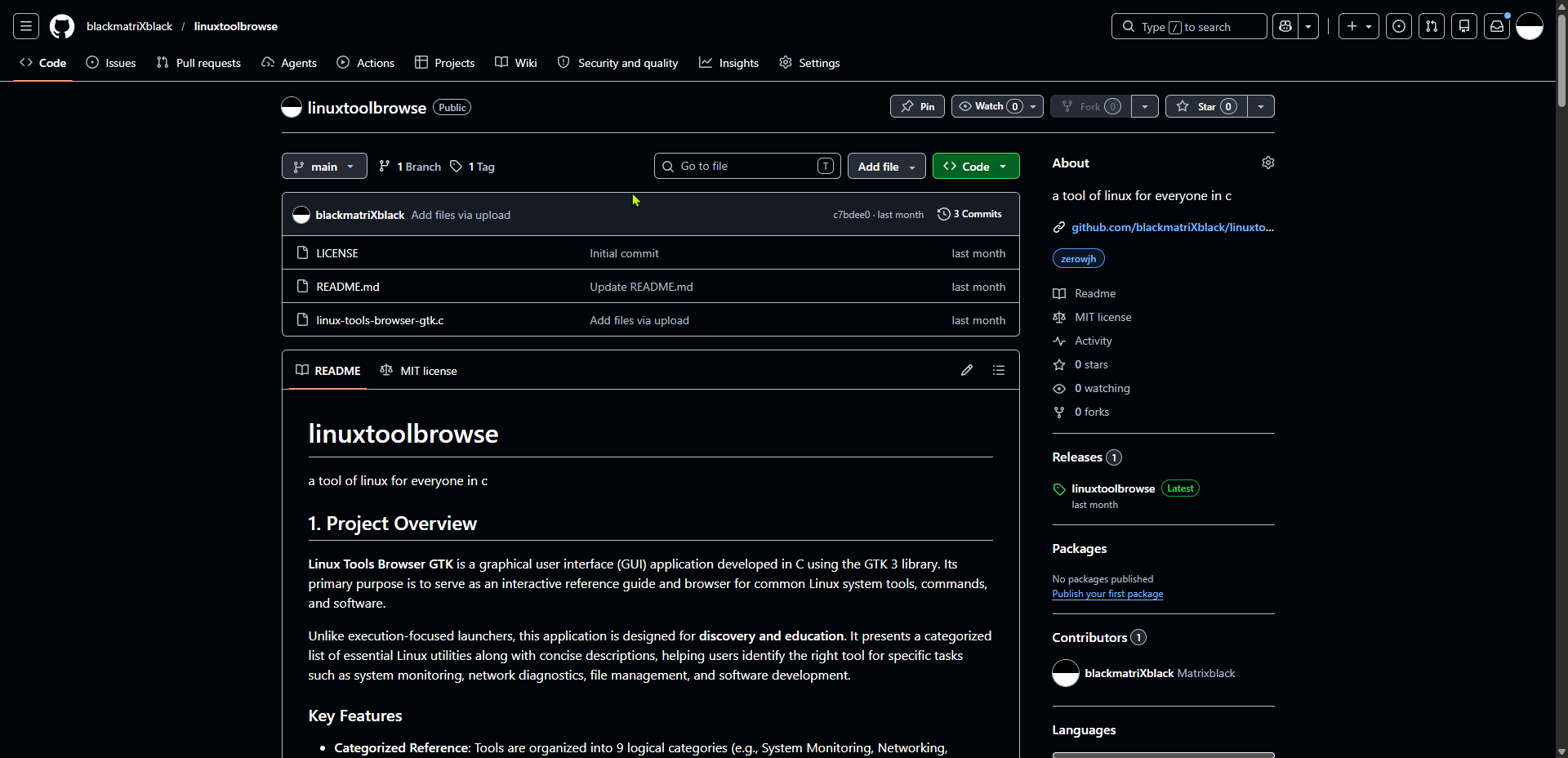Open the Actions tab
The image size is (1568, 758).
pos(366,63)
